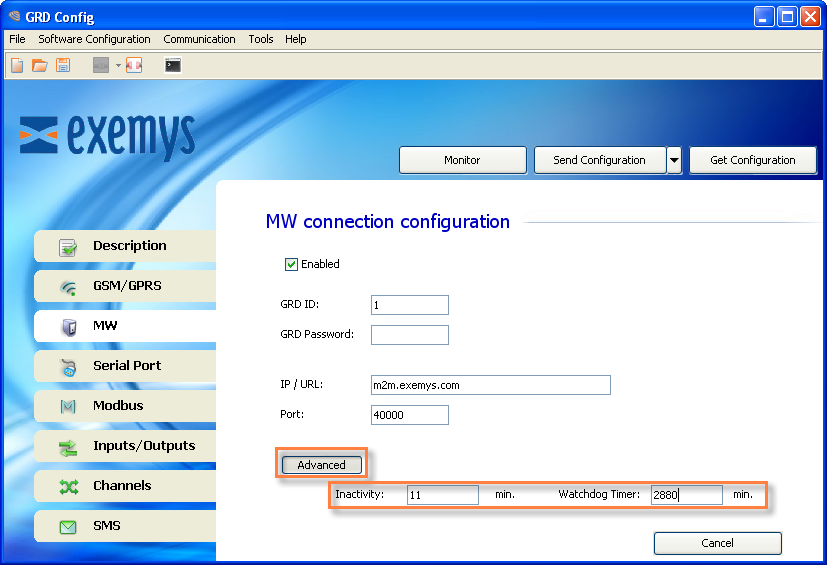Click the Open folder toolbar icon
This screenshot has width=827, height=565.
[40, 65]
